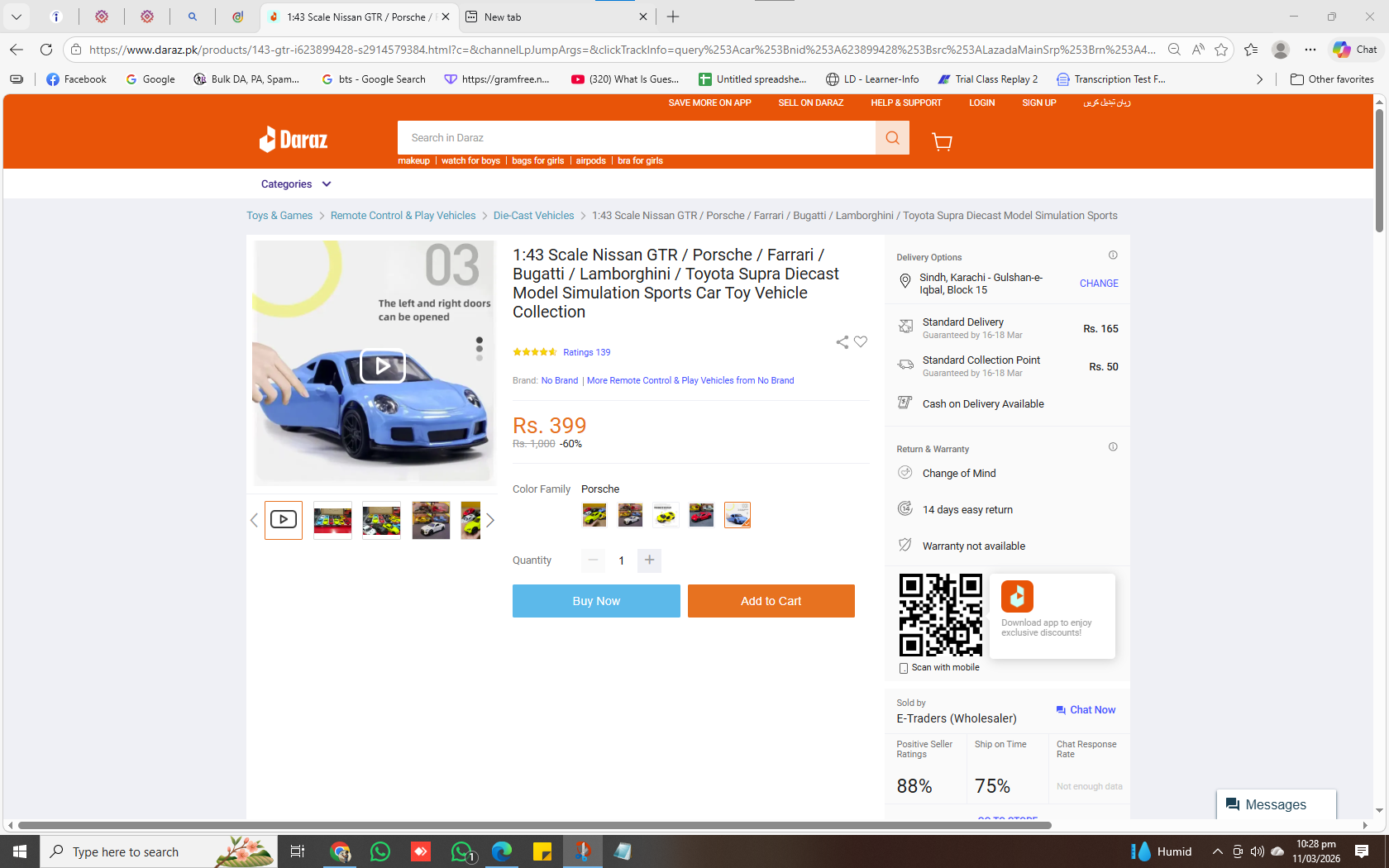Click the Messages chat icon button
Viewport: 1389px width, 868px height.
1277,804
